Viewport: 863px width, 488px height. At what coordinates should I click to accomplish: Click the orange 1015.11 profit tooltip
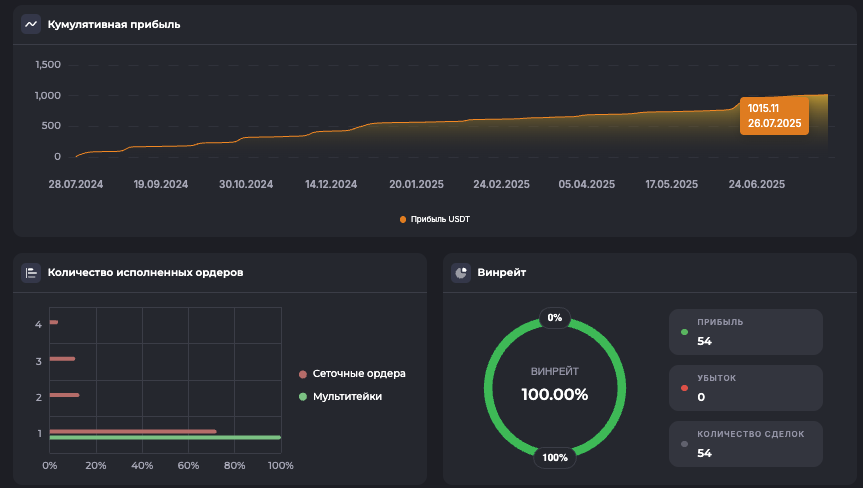(x=774, y=115)
